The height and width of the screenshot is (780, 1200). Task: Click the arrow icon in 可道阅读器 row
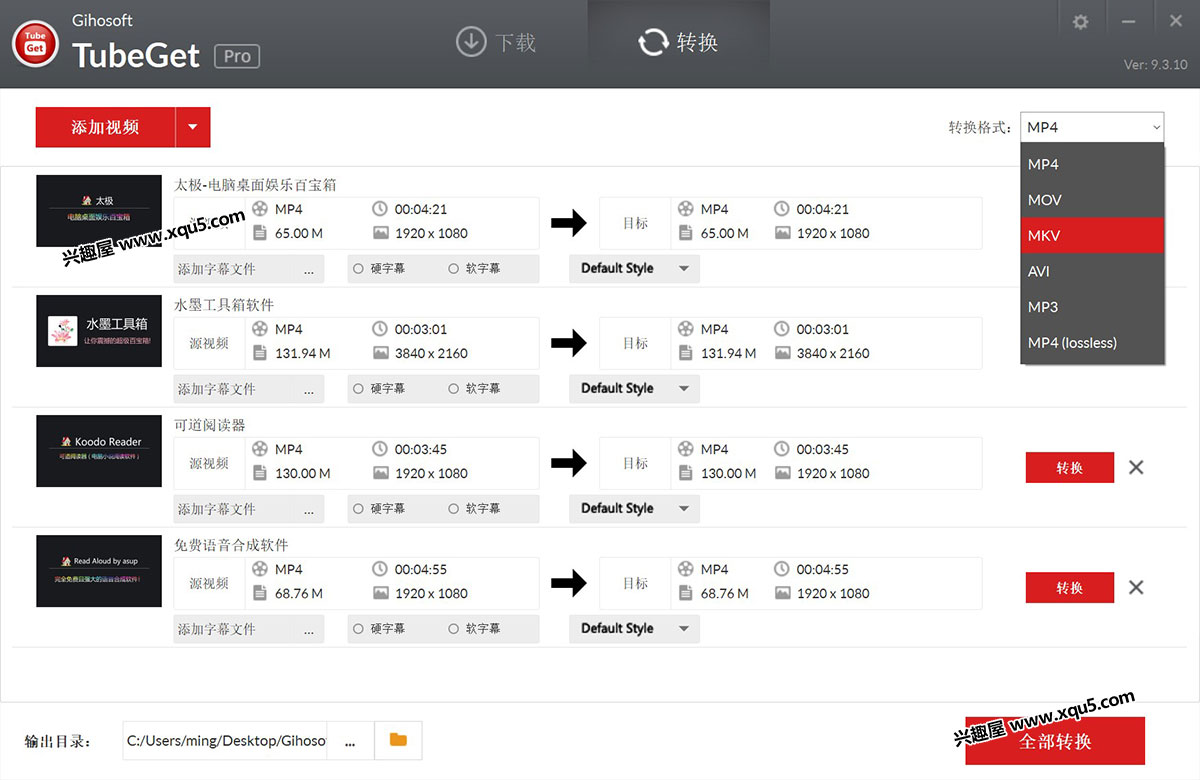(569, 463)
